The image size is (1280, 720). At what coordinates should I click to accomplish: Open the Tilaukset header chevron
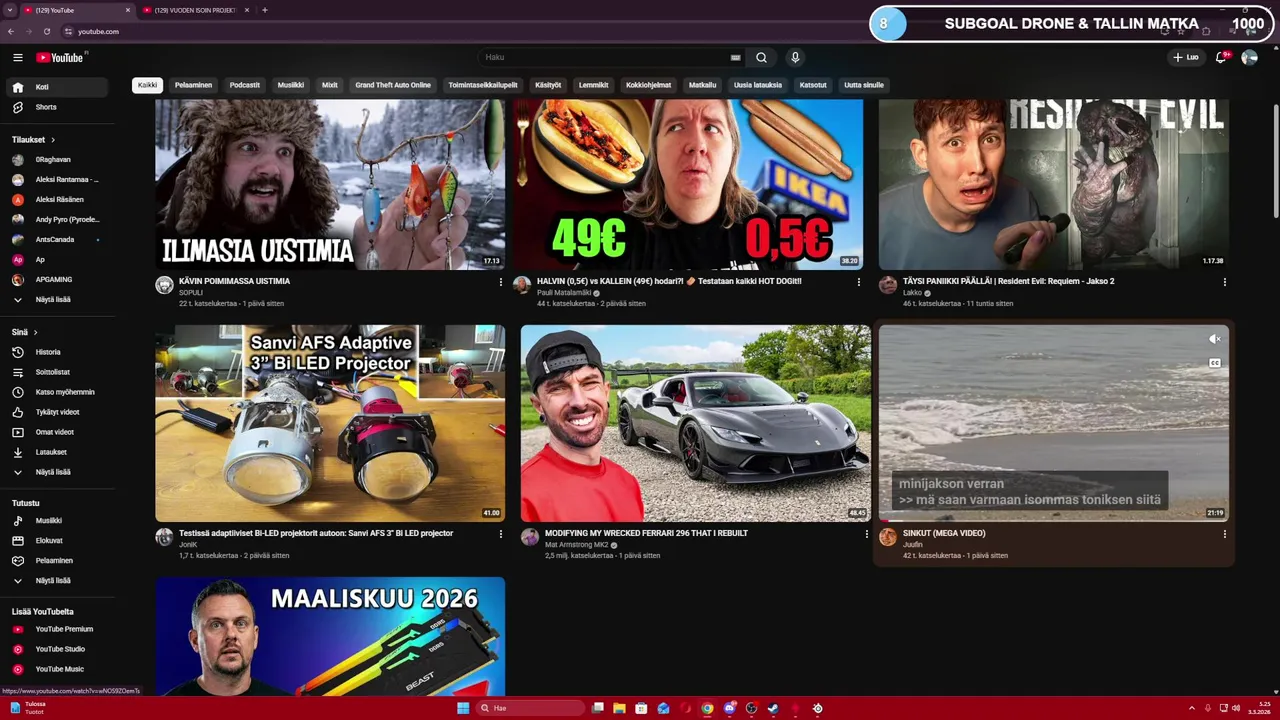pyautogui.click(x=53, y=140)
